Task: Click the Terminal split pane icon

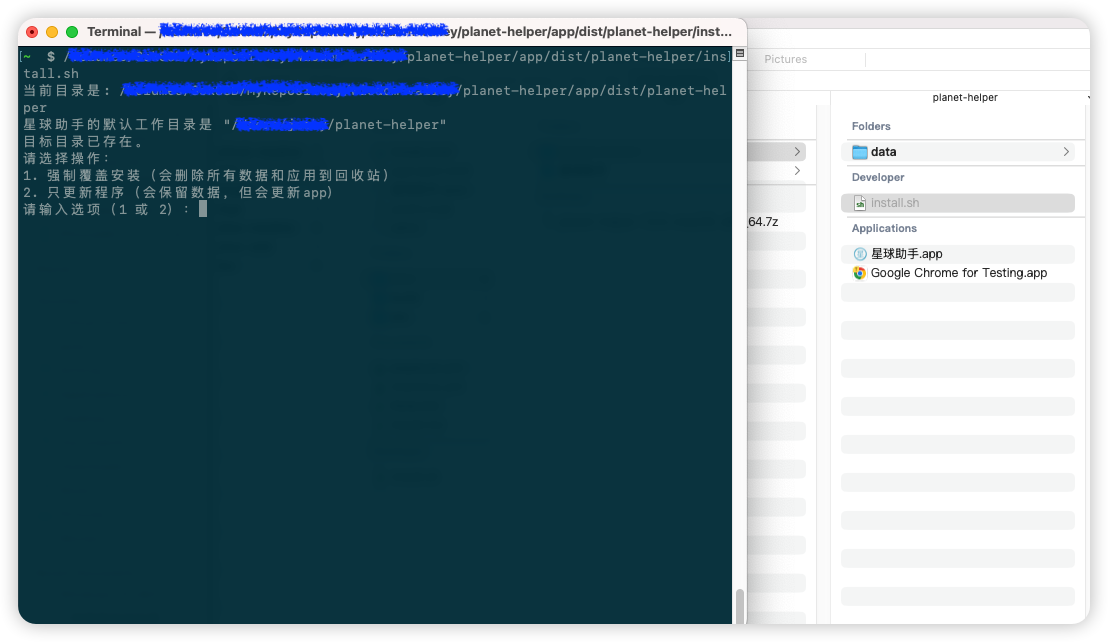Action: click(x=739, y=54)
